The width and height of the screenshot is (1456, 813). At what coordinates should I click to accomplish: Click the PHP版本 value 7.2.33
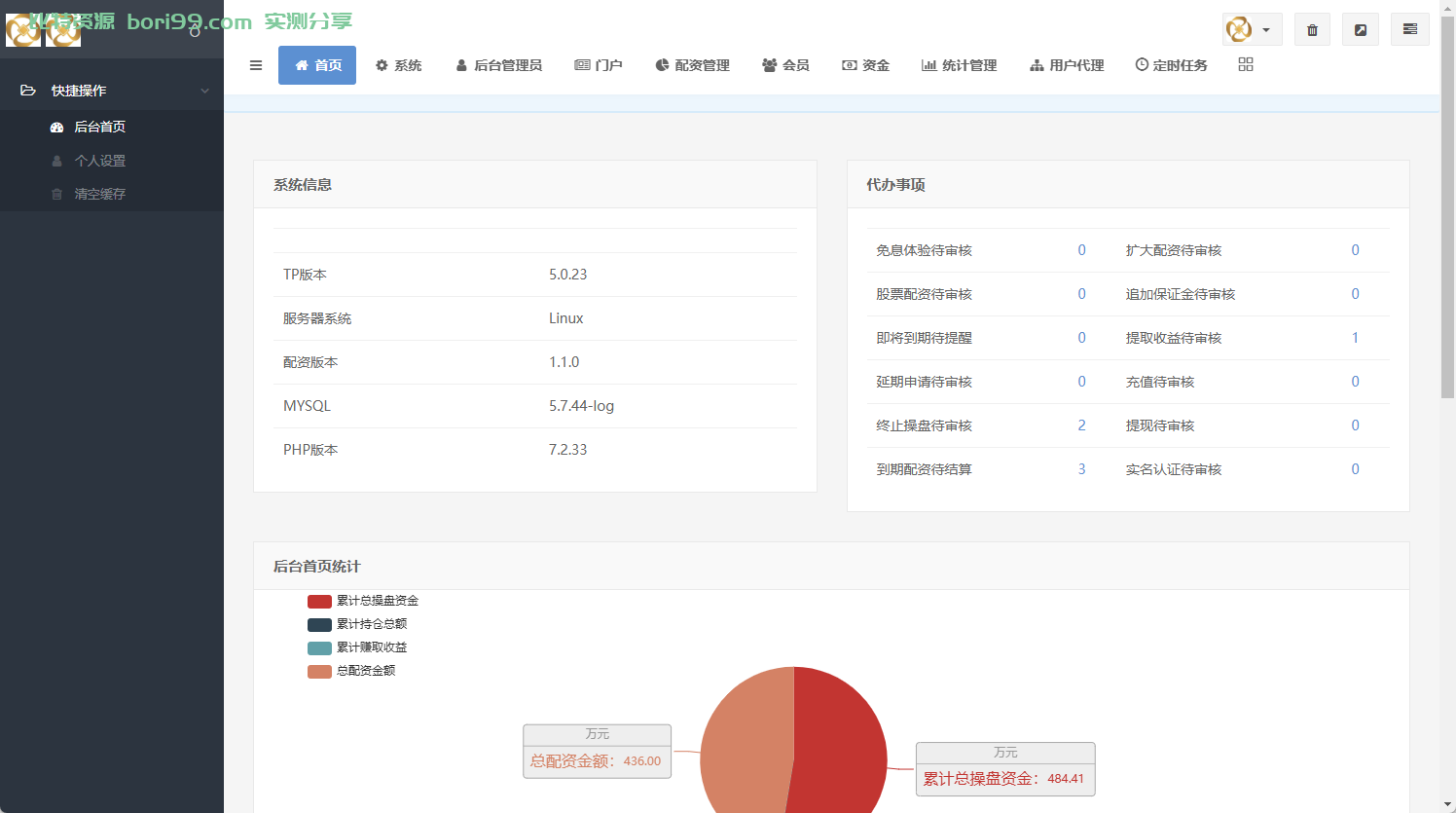point(567,450)
